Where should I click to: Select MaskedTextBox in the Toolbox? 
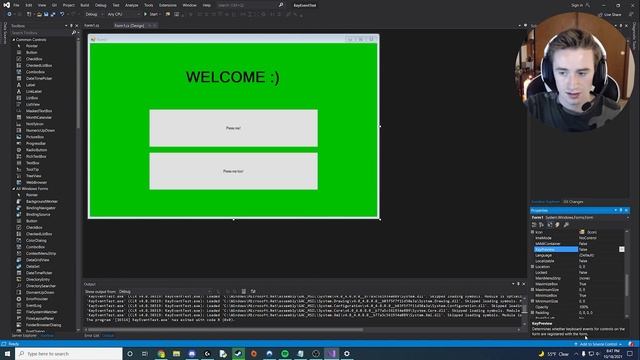coord(39,111)
